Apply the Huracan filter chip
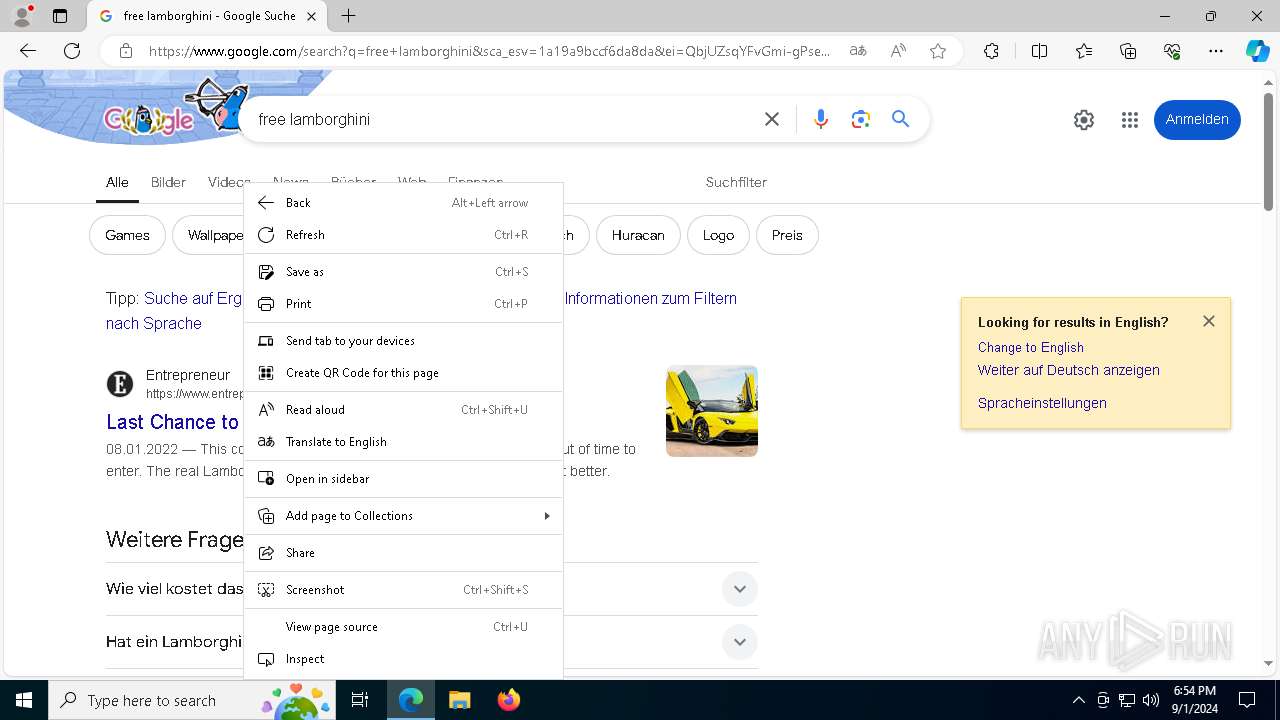 tap(638, 235)
